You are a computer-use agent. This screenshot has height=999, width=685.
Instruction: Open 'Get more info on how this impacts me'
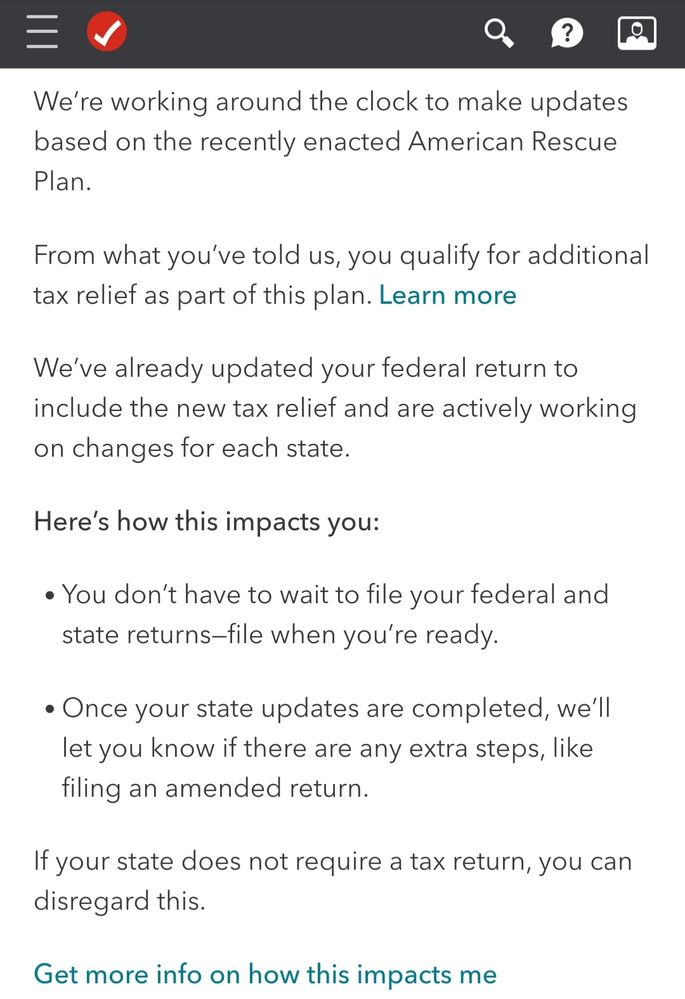click(265, 973)
